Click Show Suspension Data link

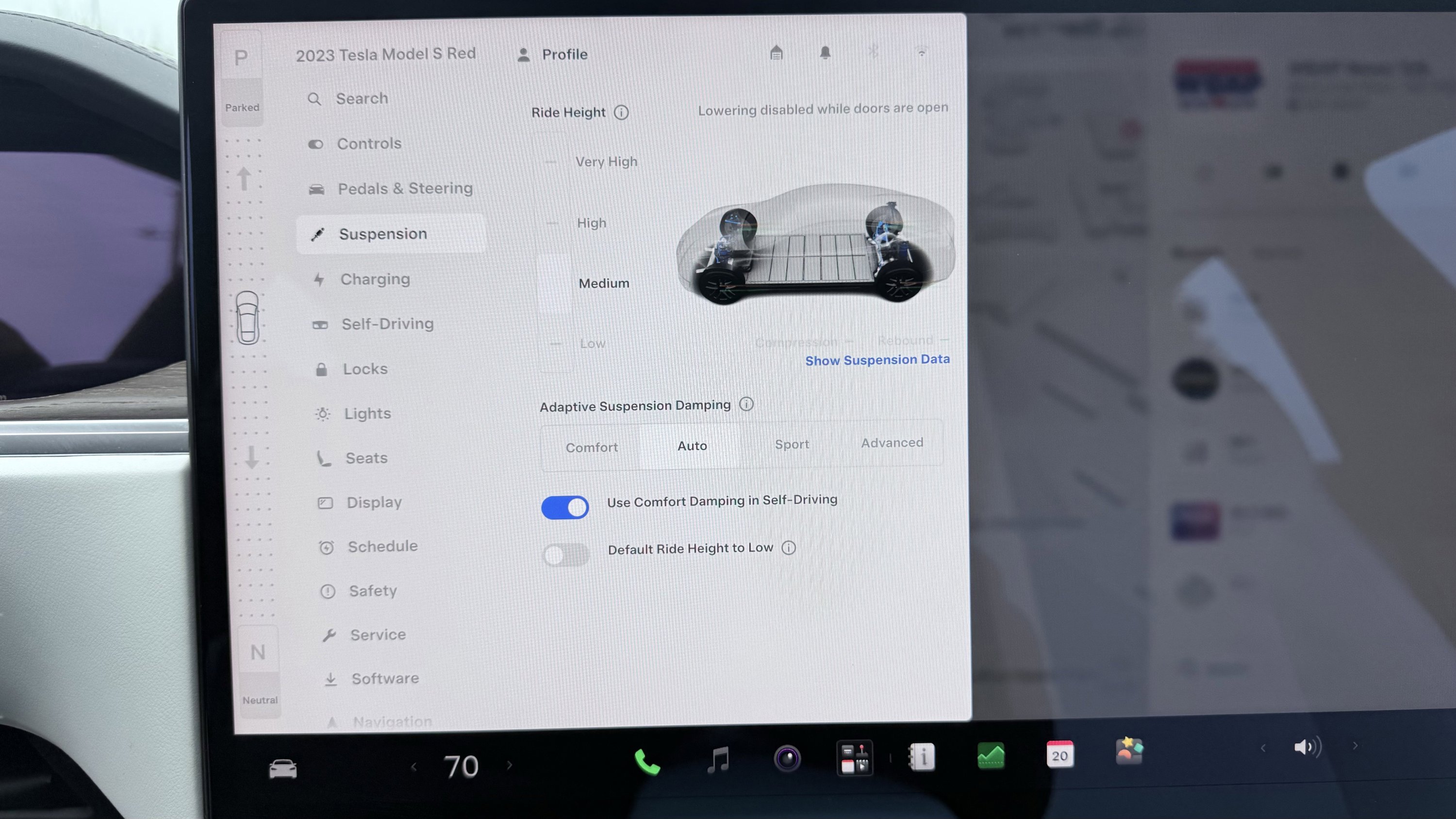click(x=877, y=360)
